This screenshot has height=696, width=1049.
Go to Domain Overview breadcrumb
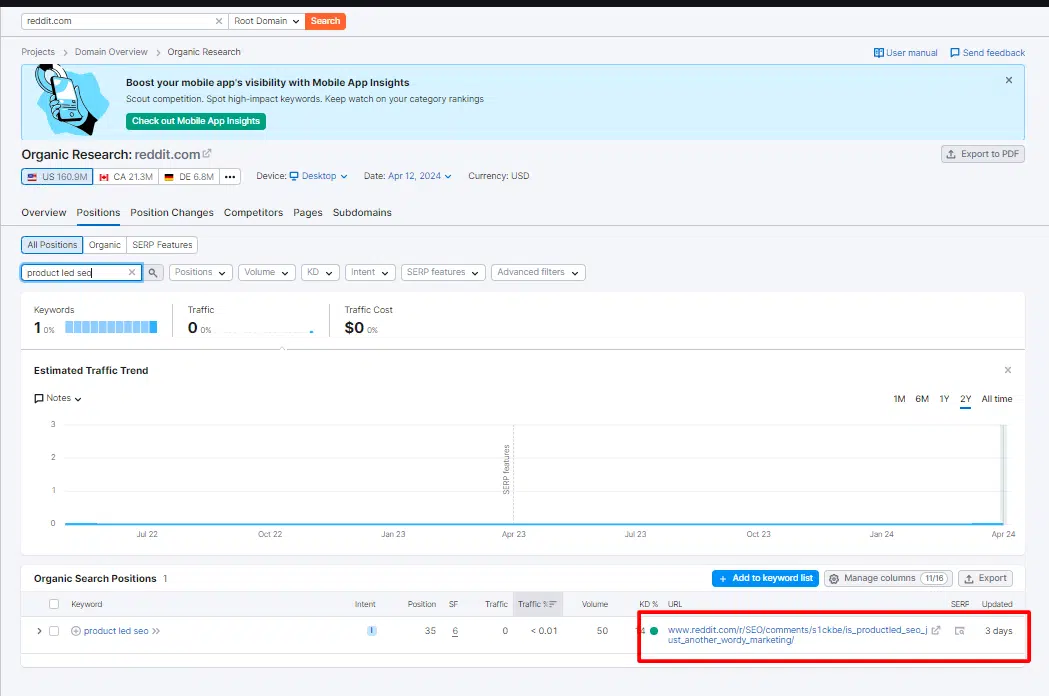(111, 52)
